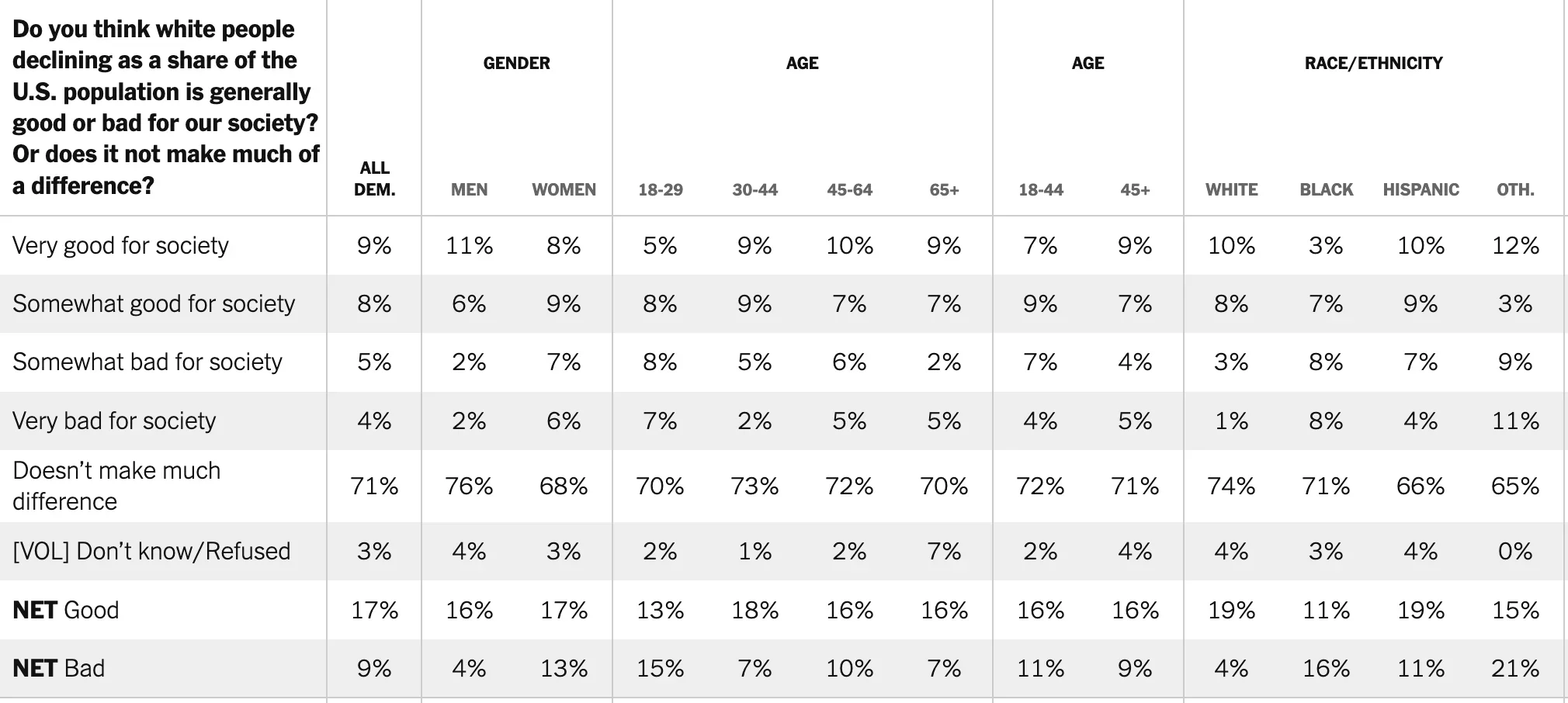Click the ALL DEM. column header
Viewport: 1568px width, 703px height.
coord(374,178)
